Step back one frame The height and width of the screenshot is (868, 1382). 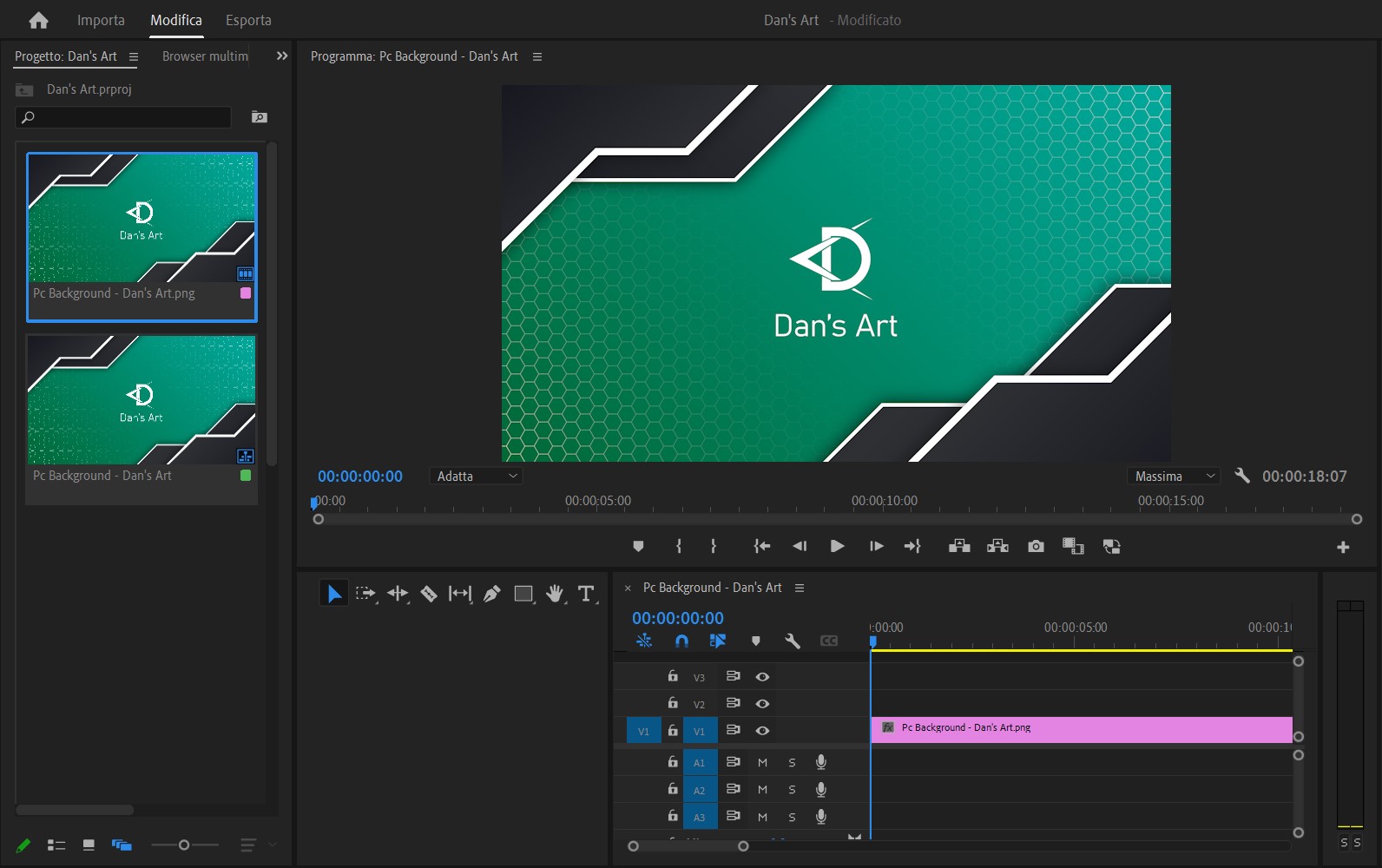pyautogui.click(x=800, y=546)
